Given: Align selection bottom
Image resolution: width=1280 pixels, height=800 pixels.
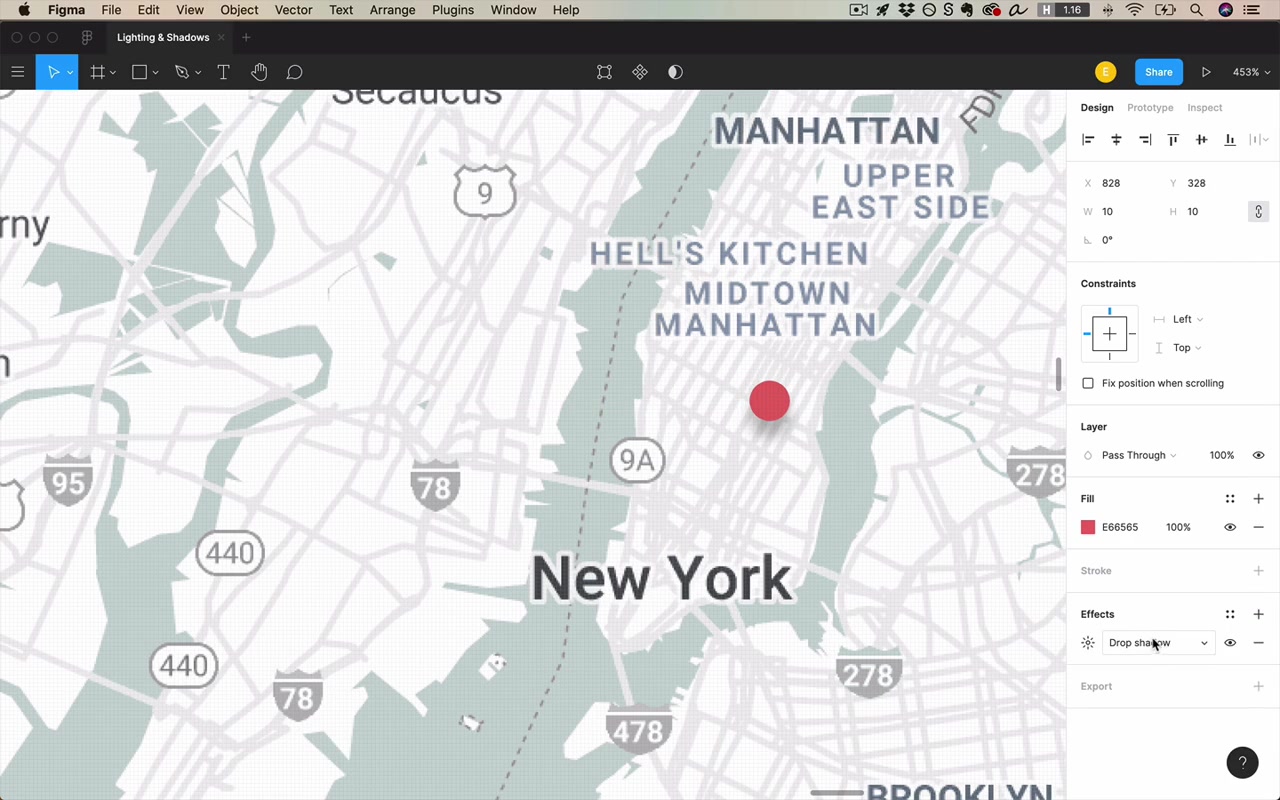Looking at the screenshot, I should click(1230, 140).
